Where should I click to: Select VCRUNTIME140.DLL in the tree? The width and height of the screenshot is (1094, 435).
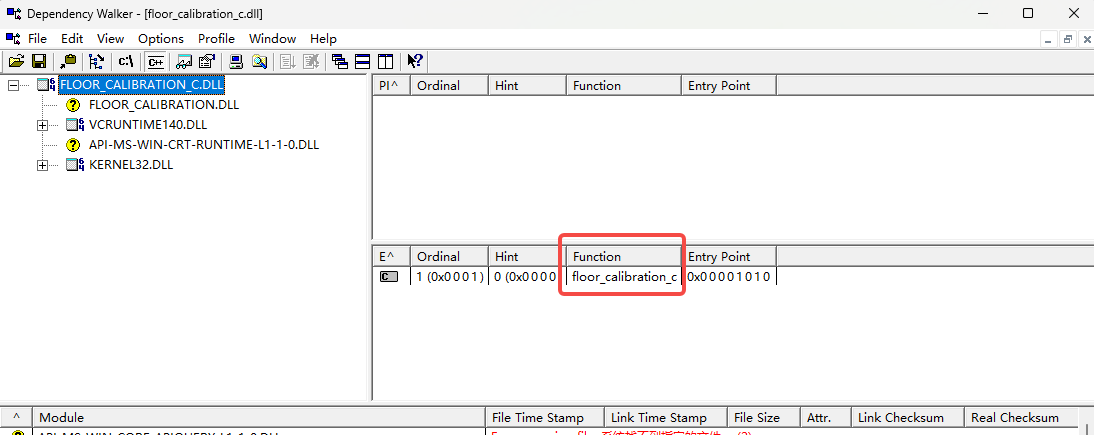point(148,126)
